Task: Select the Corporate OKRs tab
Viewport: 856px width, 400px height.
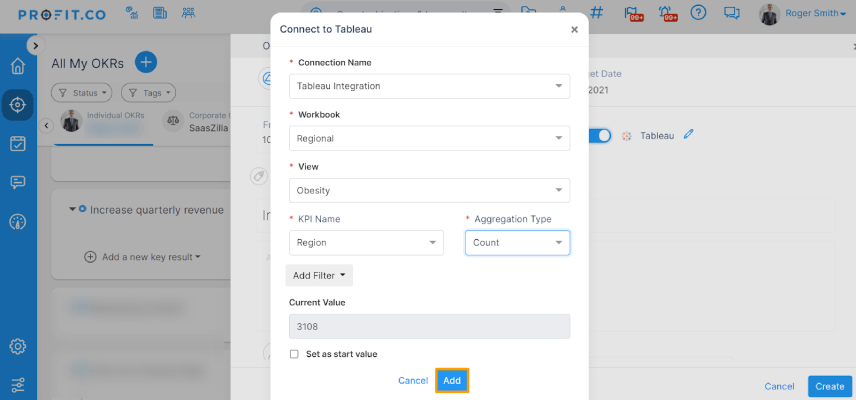Action: [197, 122]
